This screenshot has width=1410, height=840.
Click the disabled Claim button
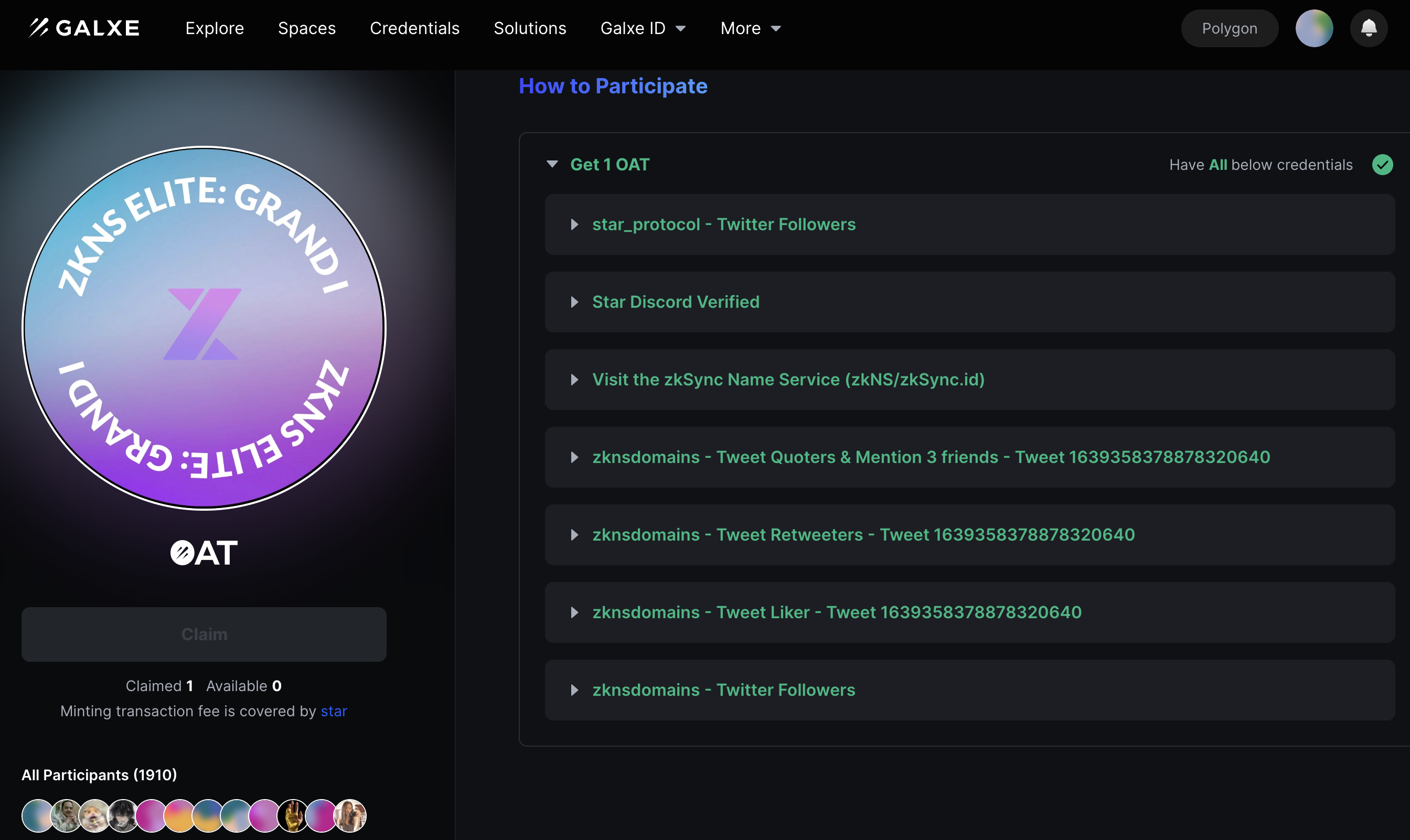pyautogui.click(x=204, y=634)
